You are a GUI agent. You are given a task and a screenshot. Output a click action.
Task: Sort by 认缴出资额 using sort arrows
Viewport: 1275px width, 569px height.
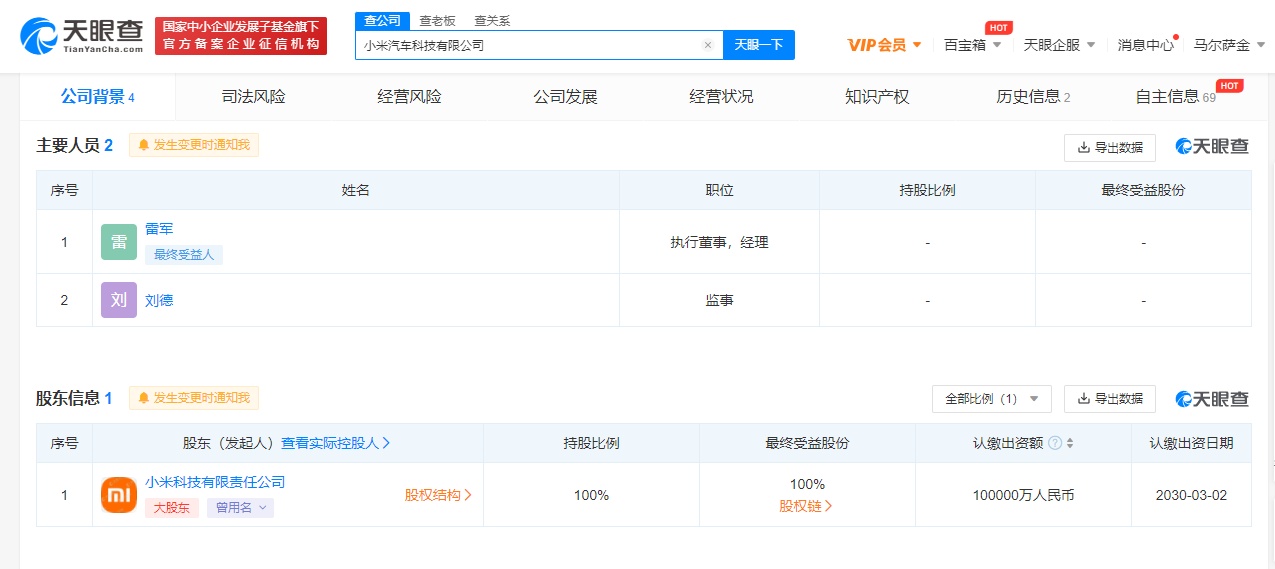[x=1070, y=443]
